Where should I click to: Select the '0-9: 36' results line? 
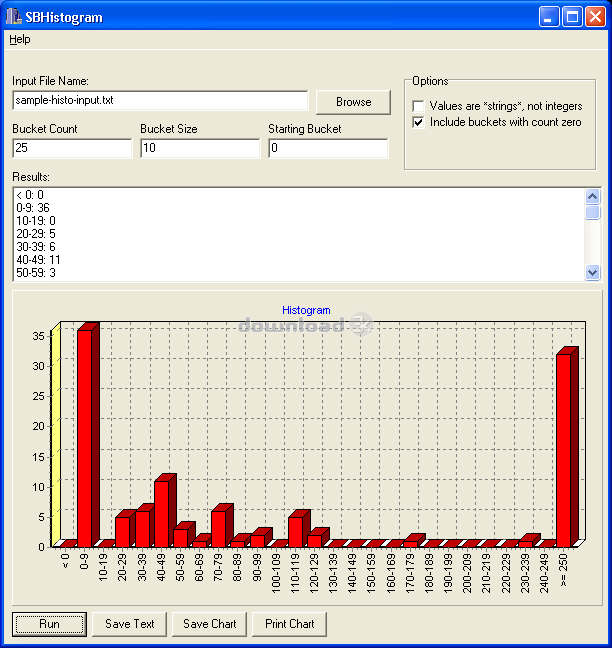click(34, 208)
